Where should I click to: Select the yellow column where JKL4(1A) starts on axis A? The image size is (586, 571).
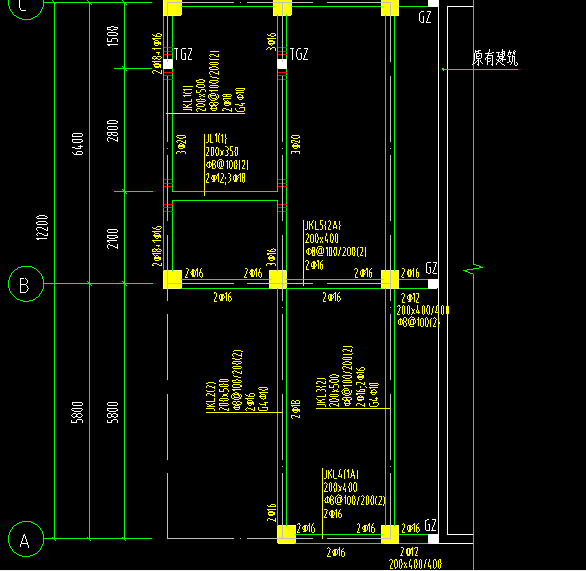click(287, 534)
